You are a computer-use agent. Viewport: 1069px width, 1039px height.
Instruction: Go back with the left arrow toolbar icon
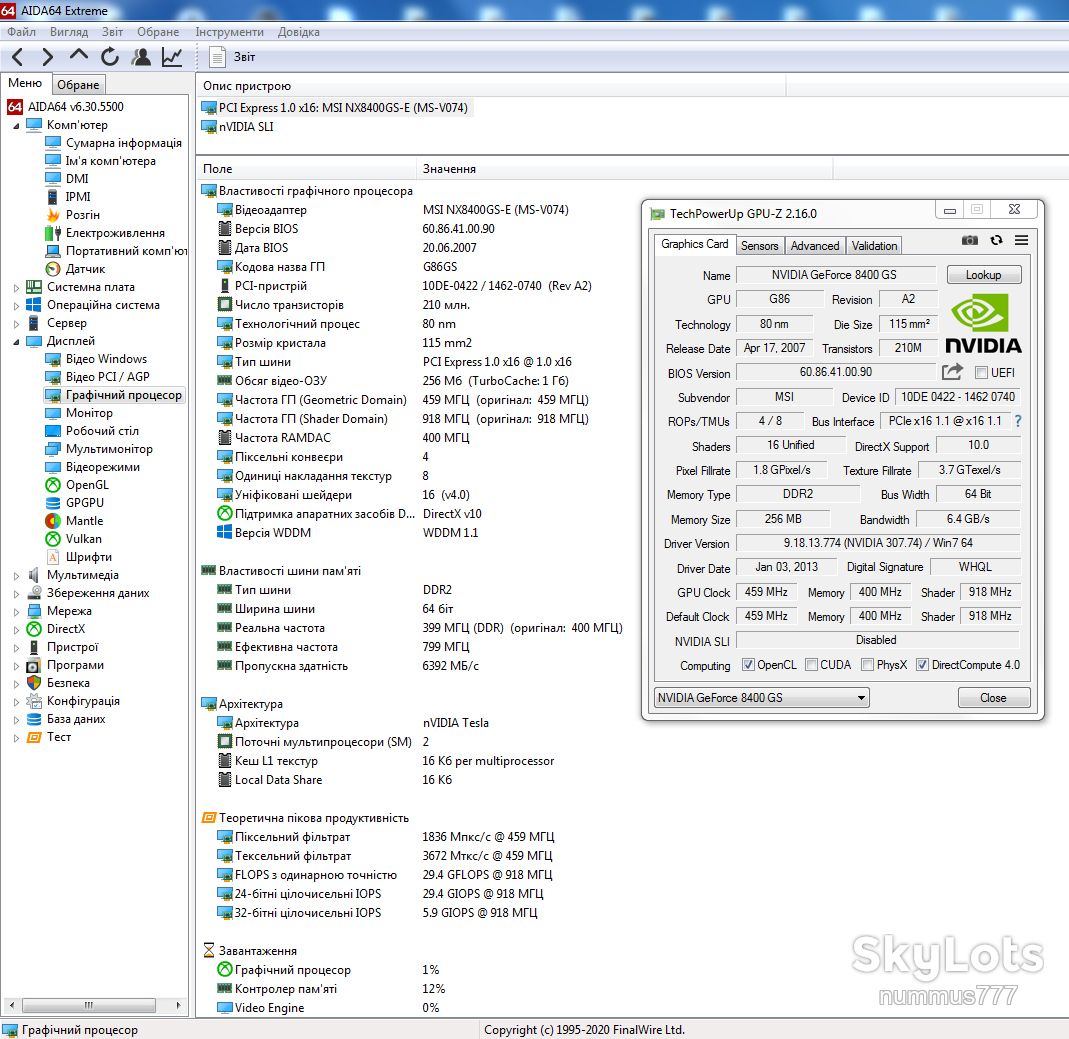pyautogui.click(x=18, y=57)
